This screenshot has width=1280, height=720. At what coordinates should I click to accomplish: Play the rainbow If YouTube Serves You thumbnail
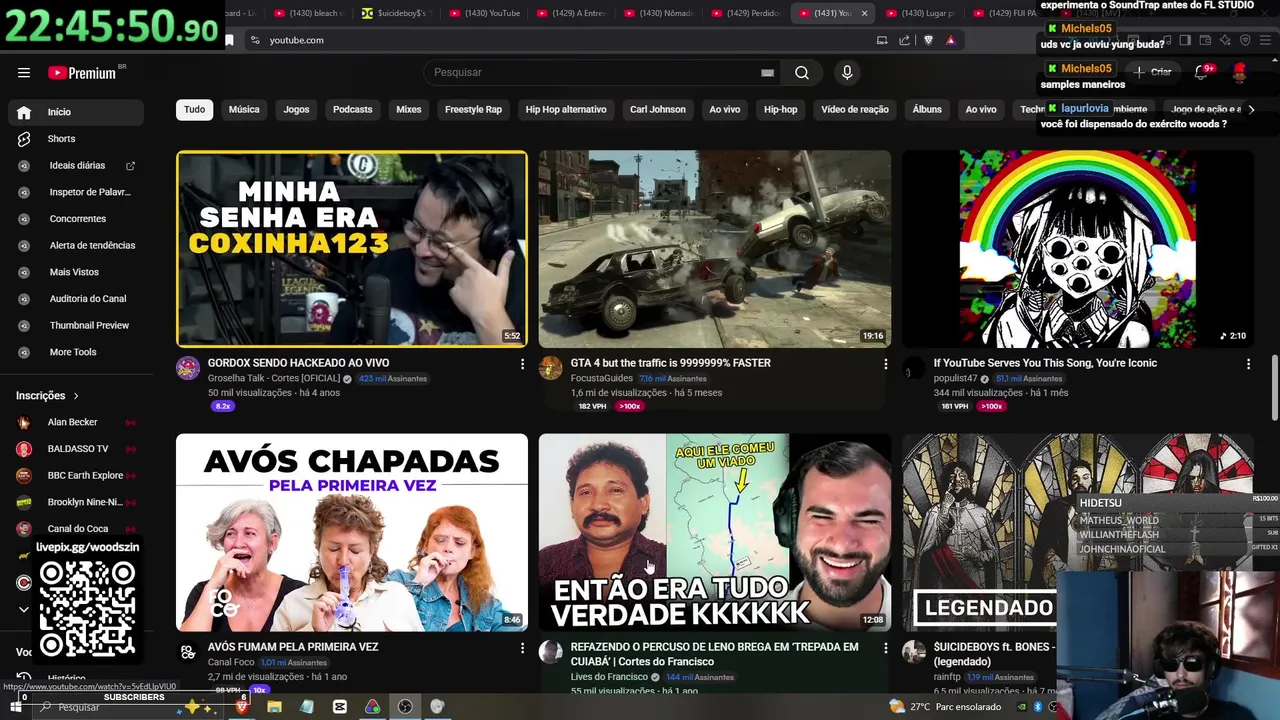(1078, 249)
